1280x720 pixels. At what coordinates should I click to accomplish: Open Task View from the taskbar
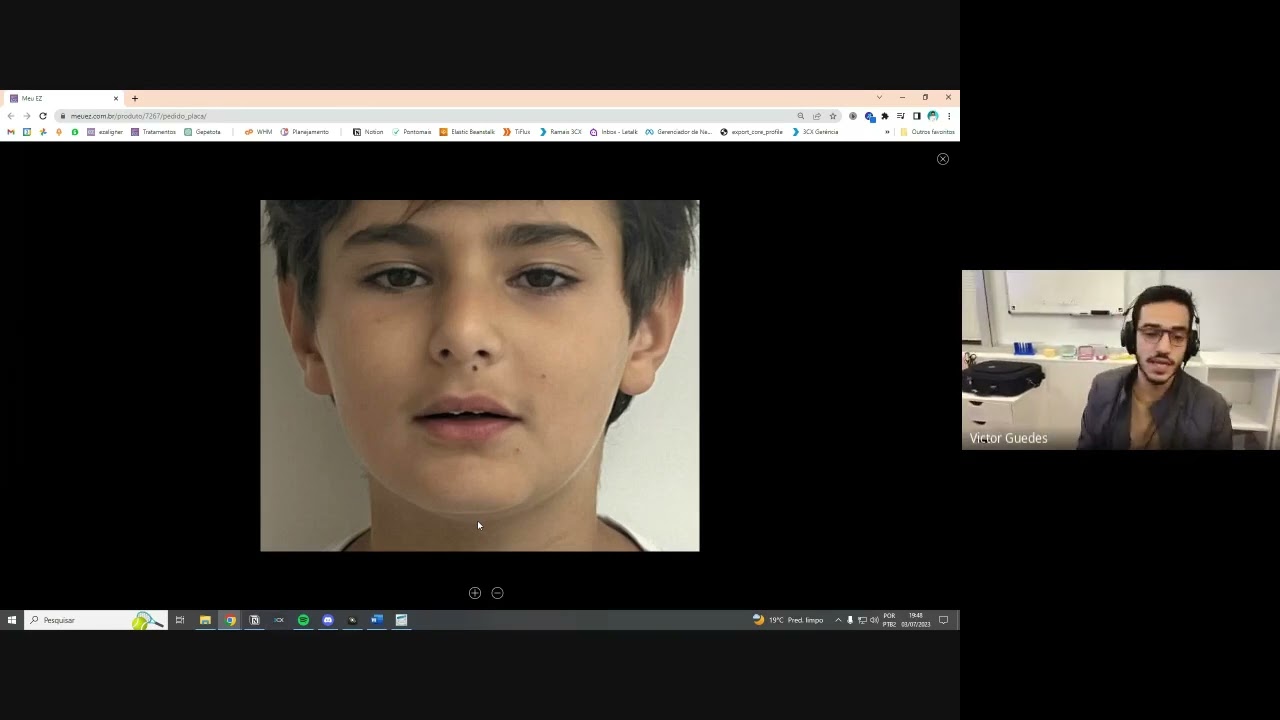click(x=180, y=620)
